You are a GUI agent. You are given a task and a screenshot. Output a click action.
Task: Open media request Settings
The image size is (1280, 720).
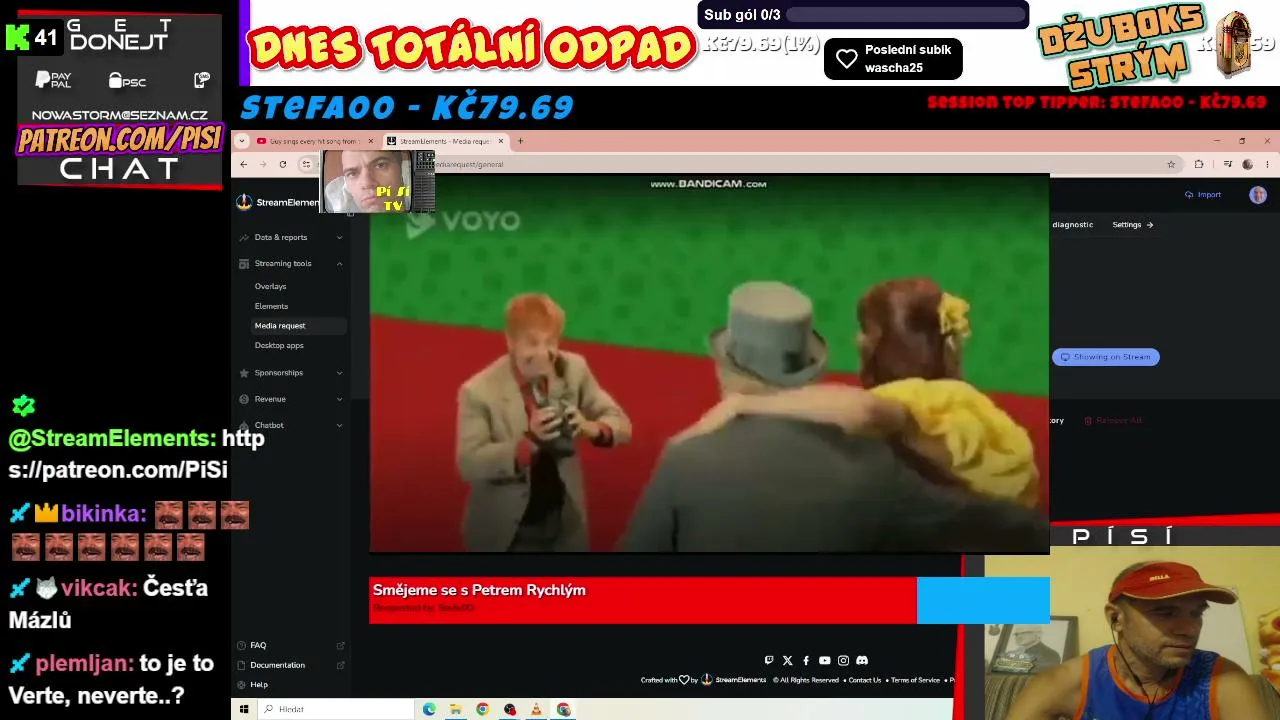1133,225
